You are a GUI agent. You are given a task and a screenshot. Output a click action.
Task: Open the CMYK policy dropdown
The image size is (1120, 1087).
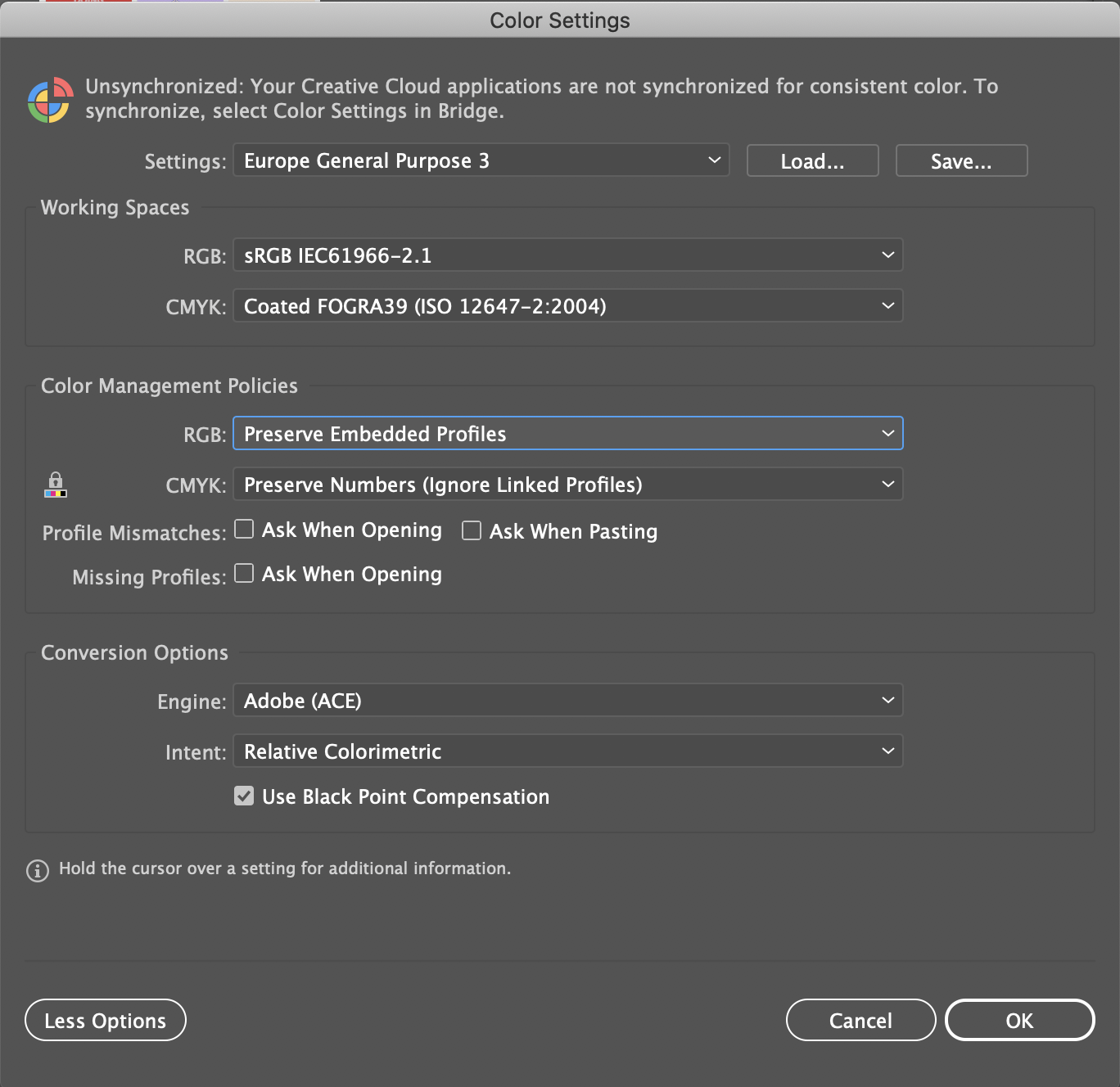567,484
